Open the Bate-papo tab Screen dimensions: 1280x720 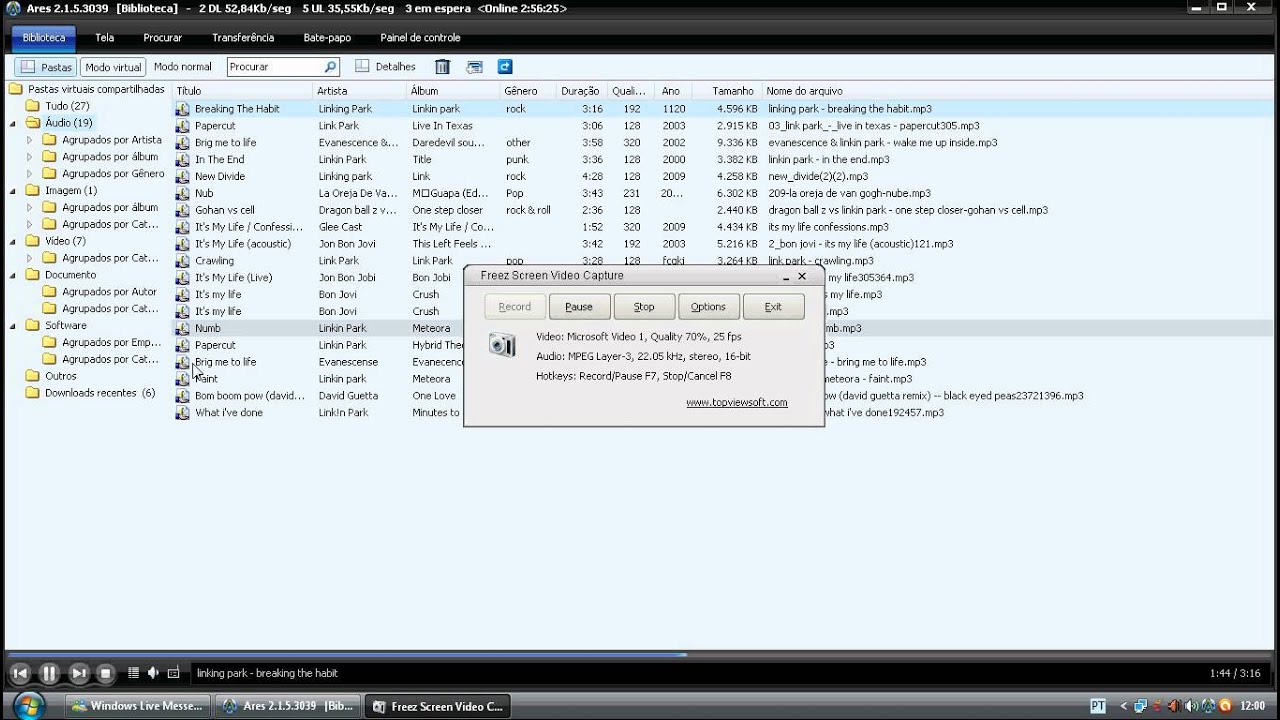click(327, 38)
